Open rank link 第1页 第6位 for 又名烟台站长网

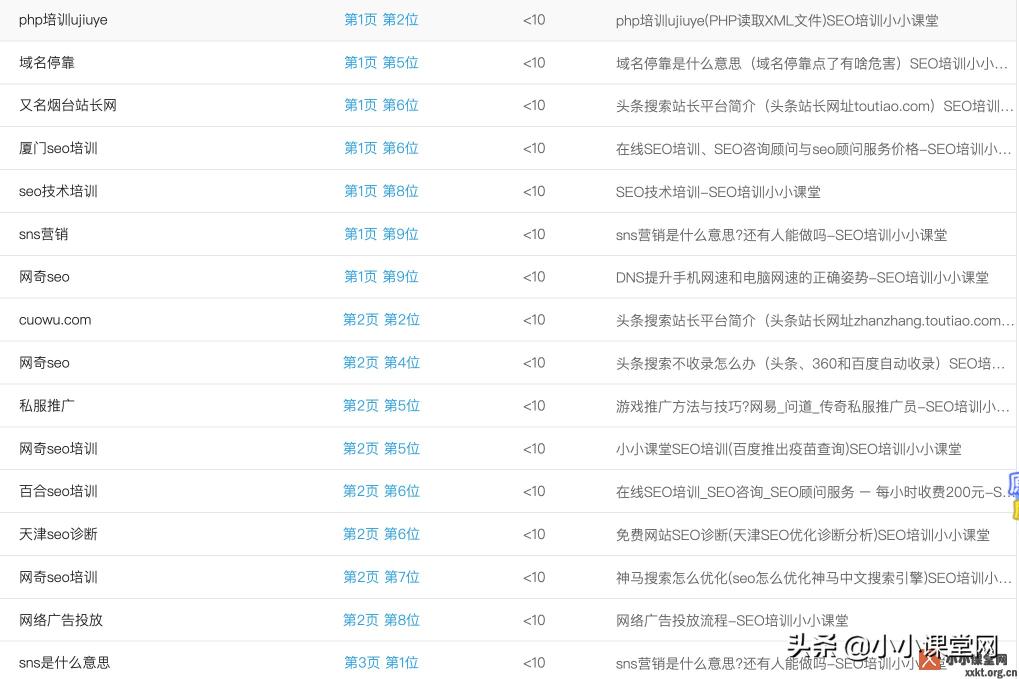tap(381, 105)
